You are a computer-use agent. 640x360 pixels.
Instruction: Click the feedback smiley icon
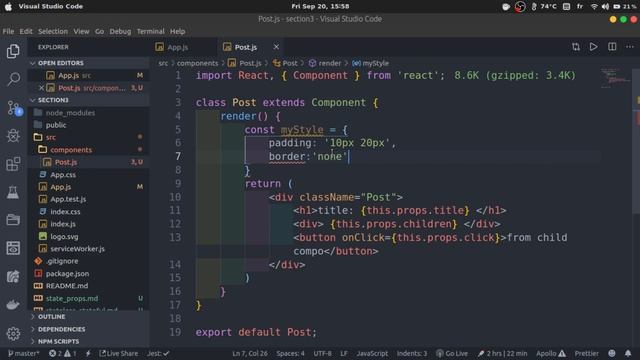coord(612,353)
